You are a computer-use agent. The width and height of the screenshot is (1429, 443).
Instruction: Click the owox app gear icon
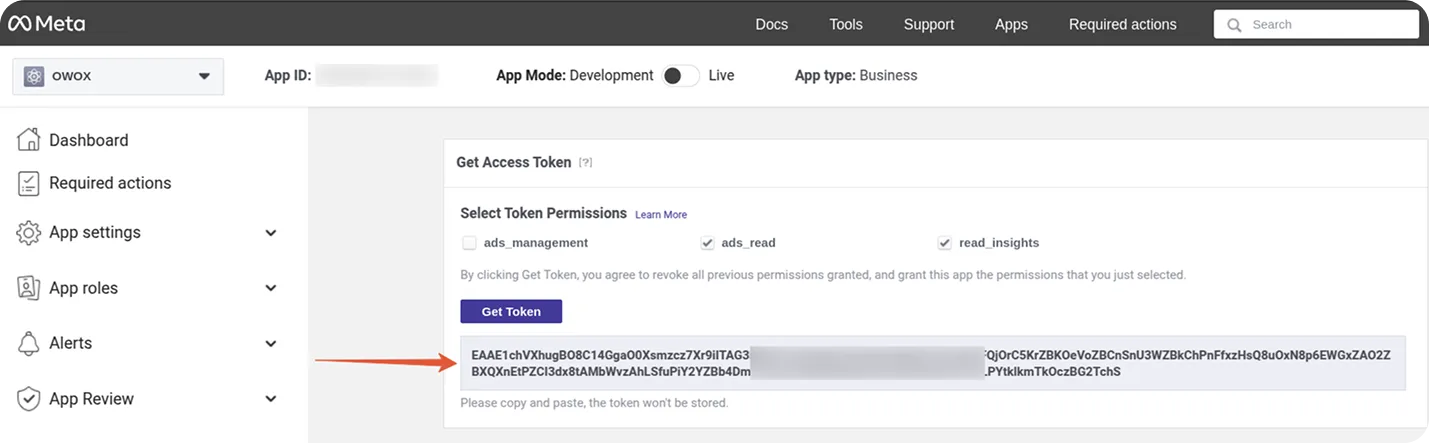pos(34,76)
